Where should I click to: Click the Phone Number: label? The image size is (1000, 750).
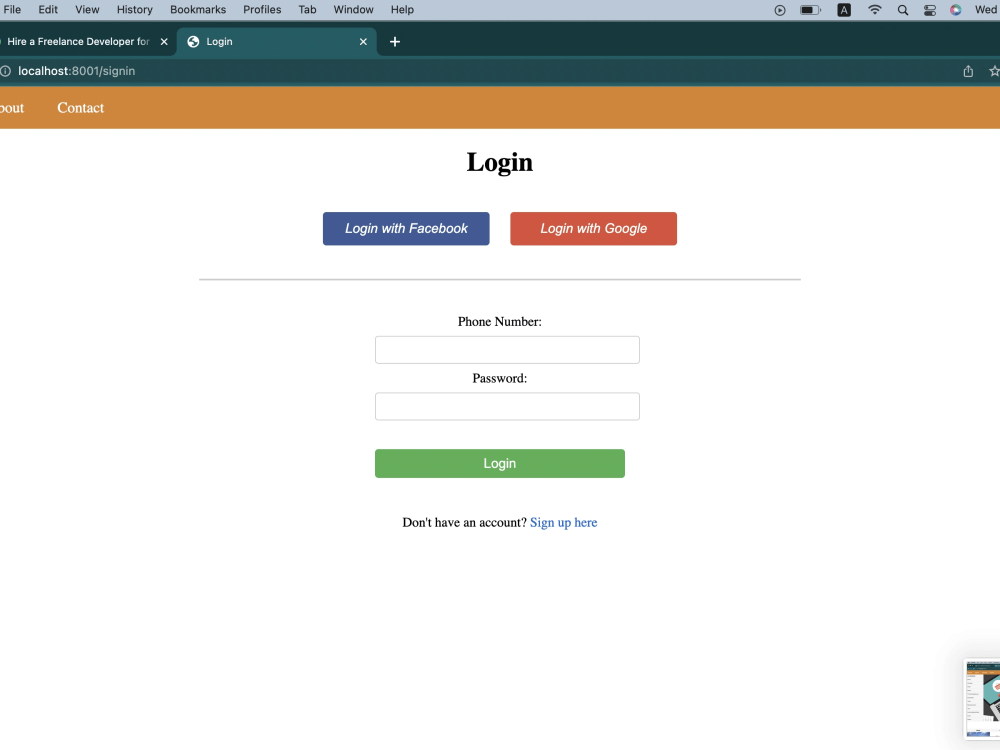click(x=499, y=321)
